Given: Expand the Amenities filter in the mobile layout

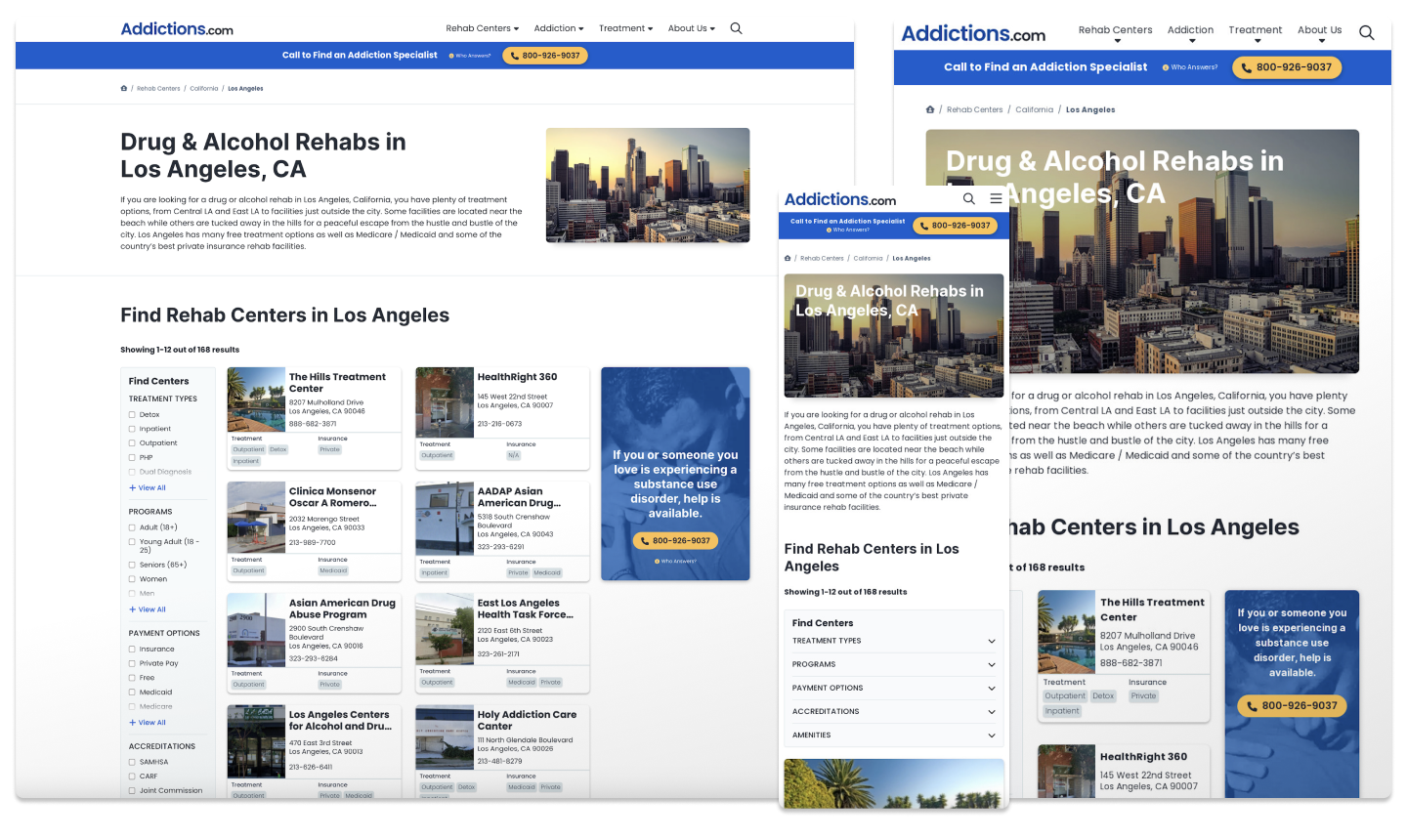Looking at the screenshot, I should tap(991, 735).
